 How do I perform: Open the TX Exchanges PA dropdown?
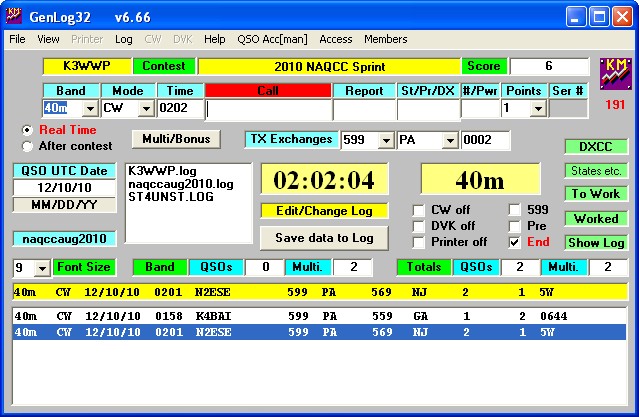coord(449,141)
